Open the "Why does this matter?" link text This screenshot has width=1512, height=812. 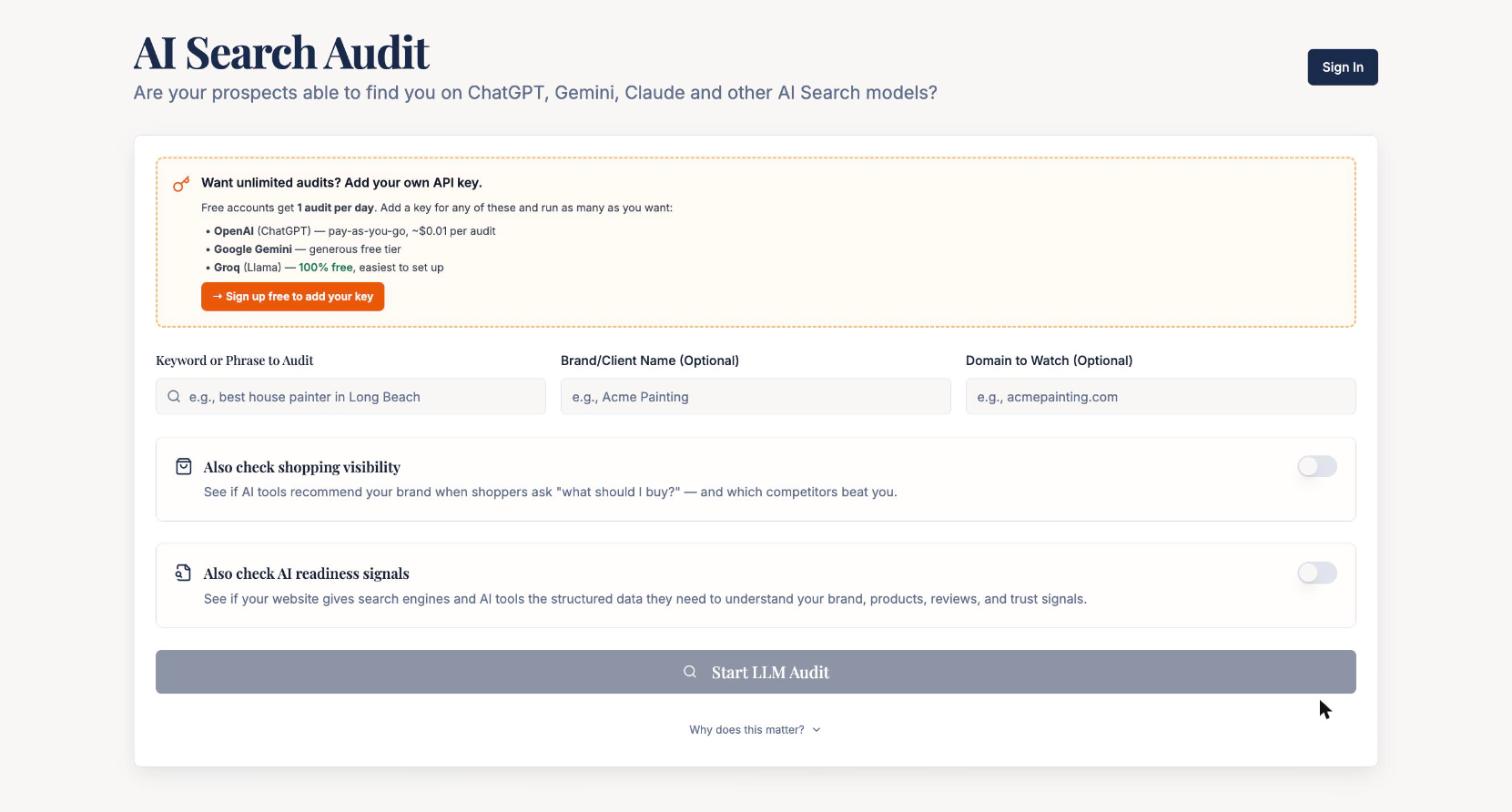[746, 730]
